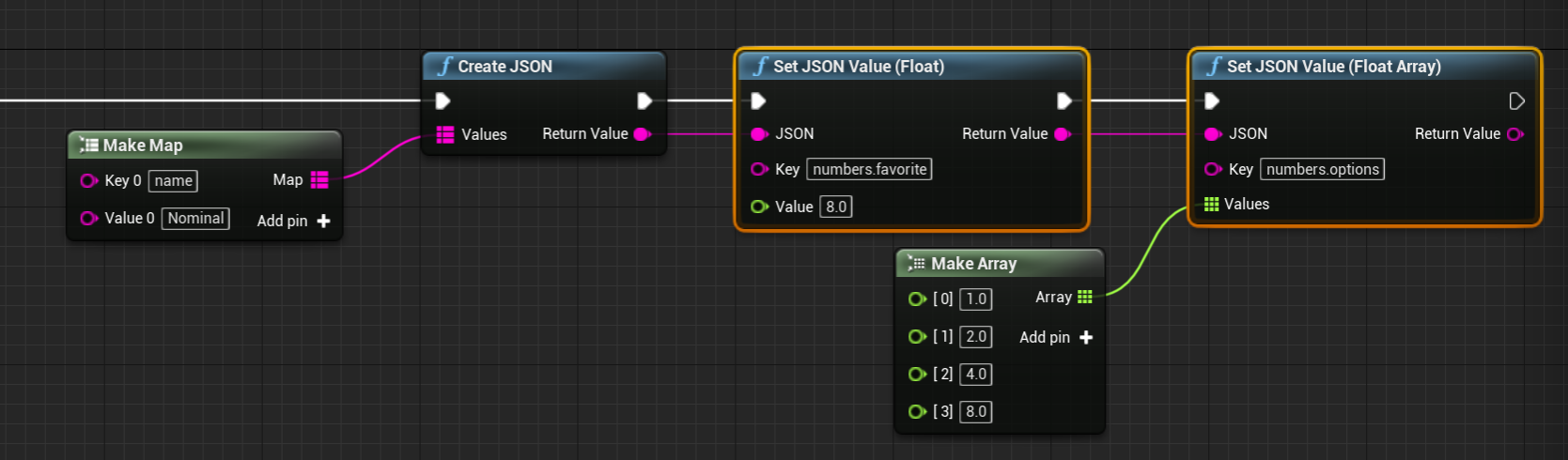The width and height of the screenshot is (1568, 460).
Task: Click Create JSON execution input pin
Action: 443,101
